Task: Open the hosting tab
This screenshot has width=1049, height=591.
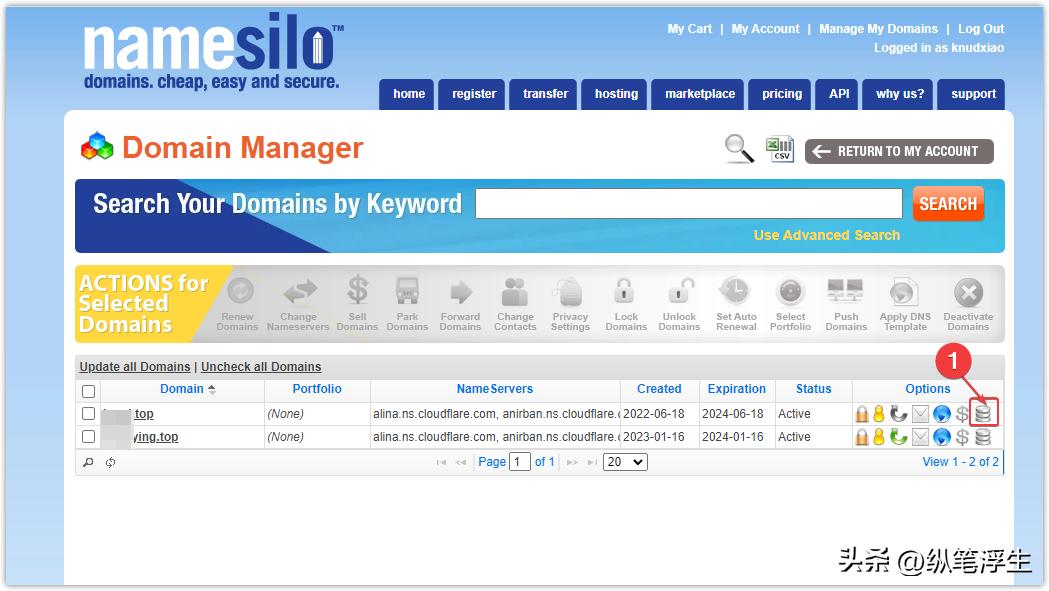Action: pos(614,94)
